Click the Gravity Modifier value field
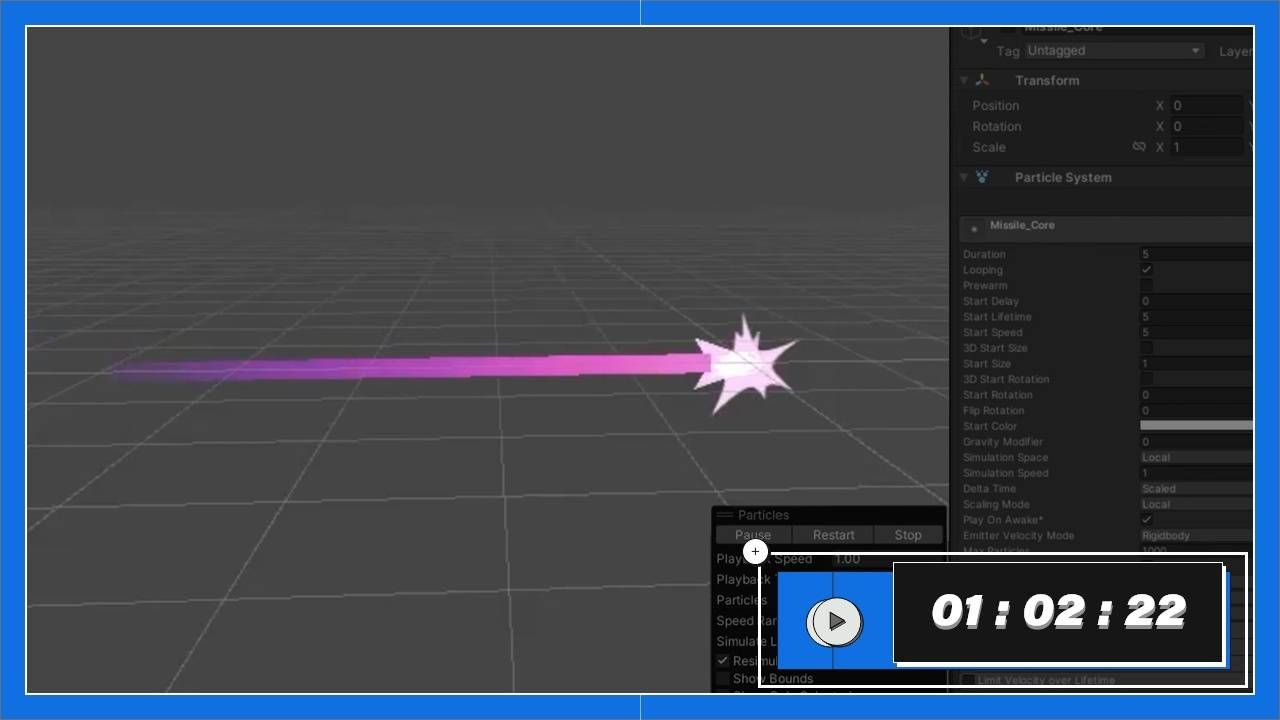 [1196, 442]
